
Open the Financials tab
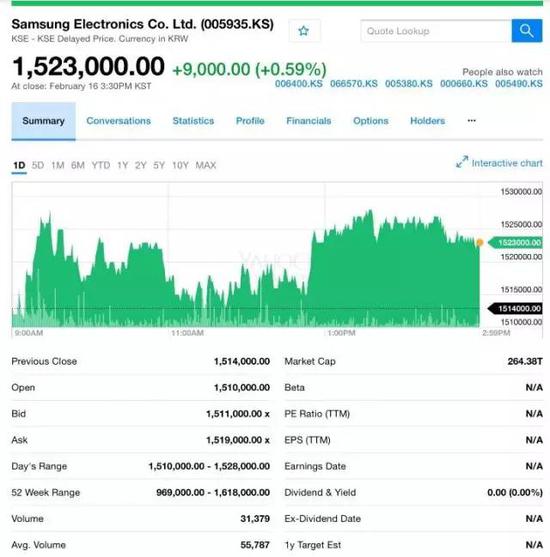[309, 121]
